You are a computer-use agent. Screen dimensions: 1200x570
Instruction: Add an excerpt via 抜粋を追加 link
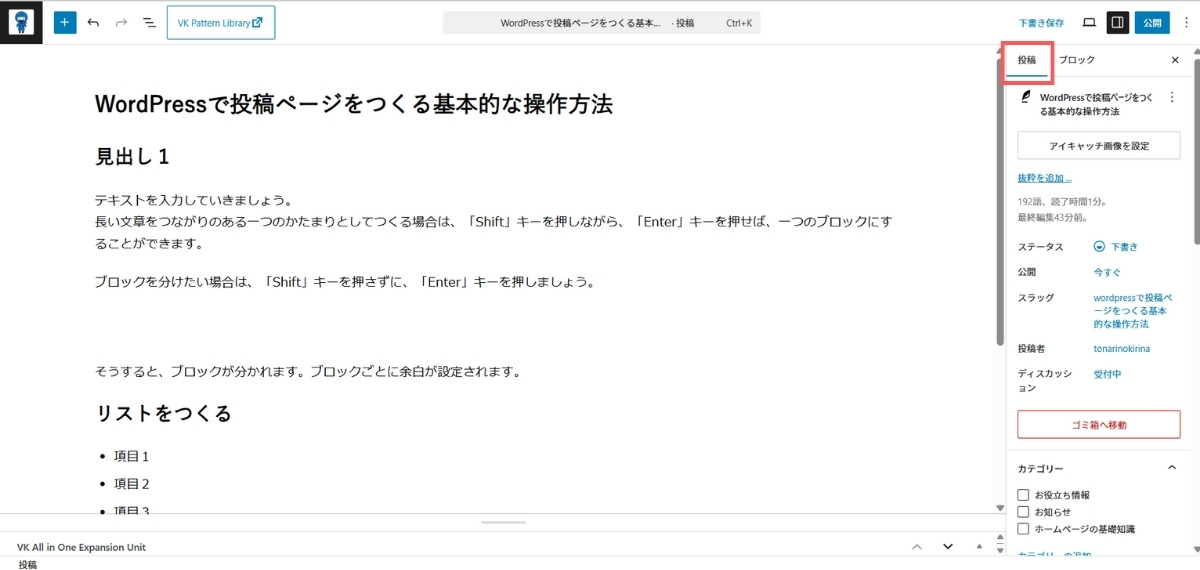point(1044,178)
